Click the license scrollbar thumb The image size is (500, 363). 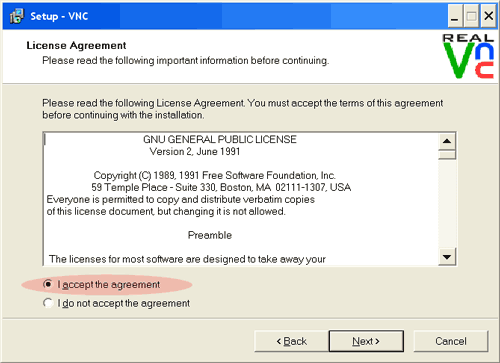coord(447,155)
